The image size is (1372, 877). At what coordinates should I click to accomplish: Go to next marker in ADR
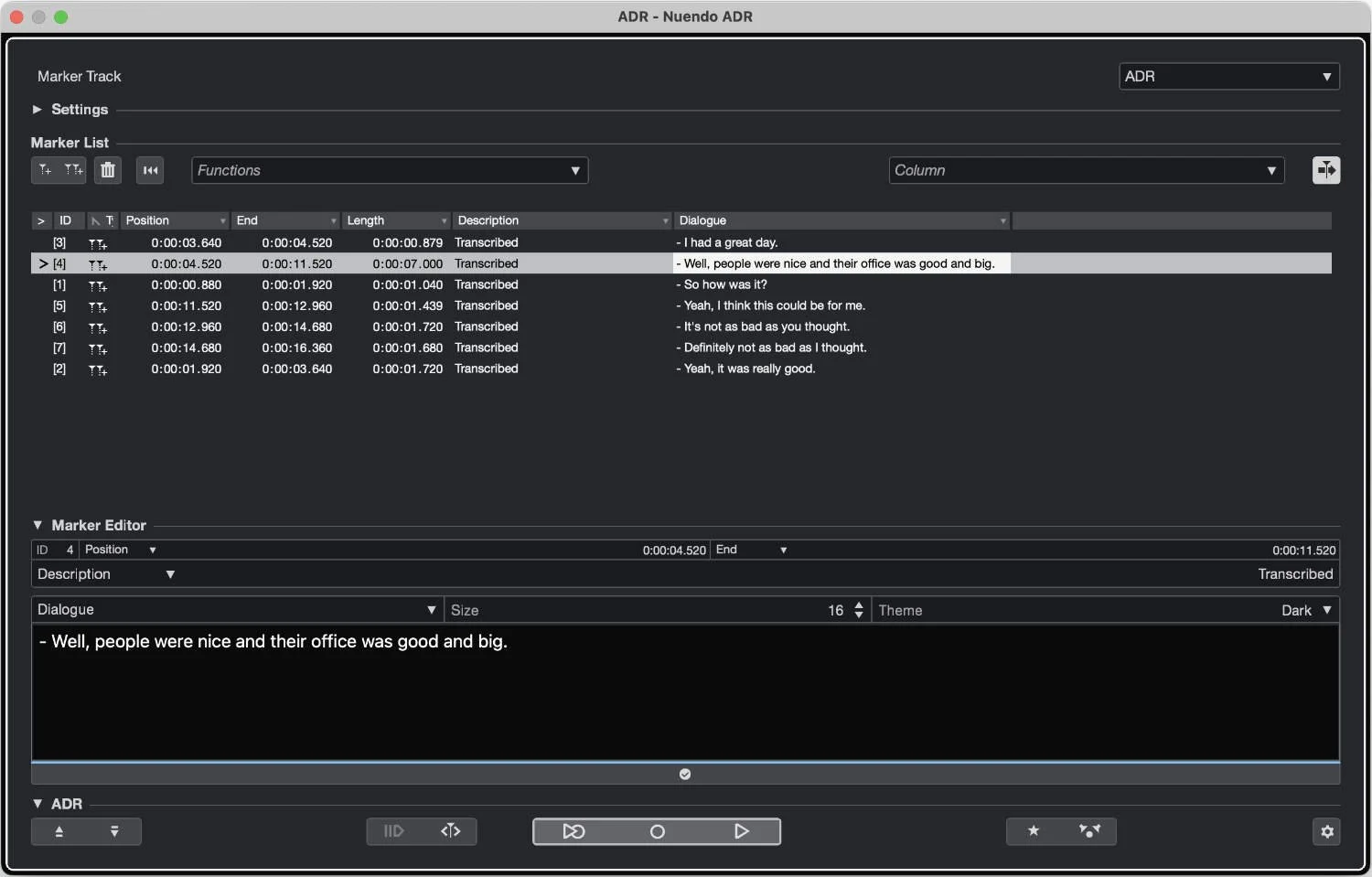coord(114,831)
